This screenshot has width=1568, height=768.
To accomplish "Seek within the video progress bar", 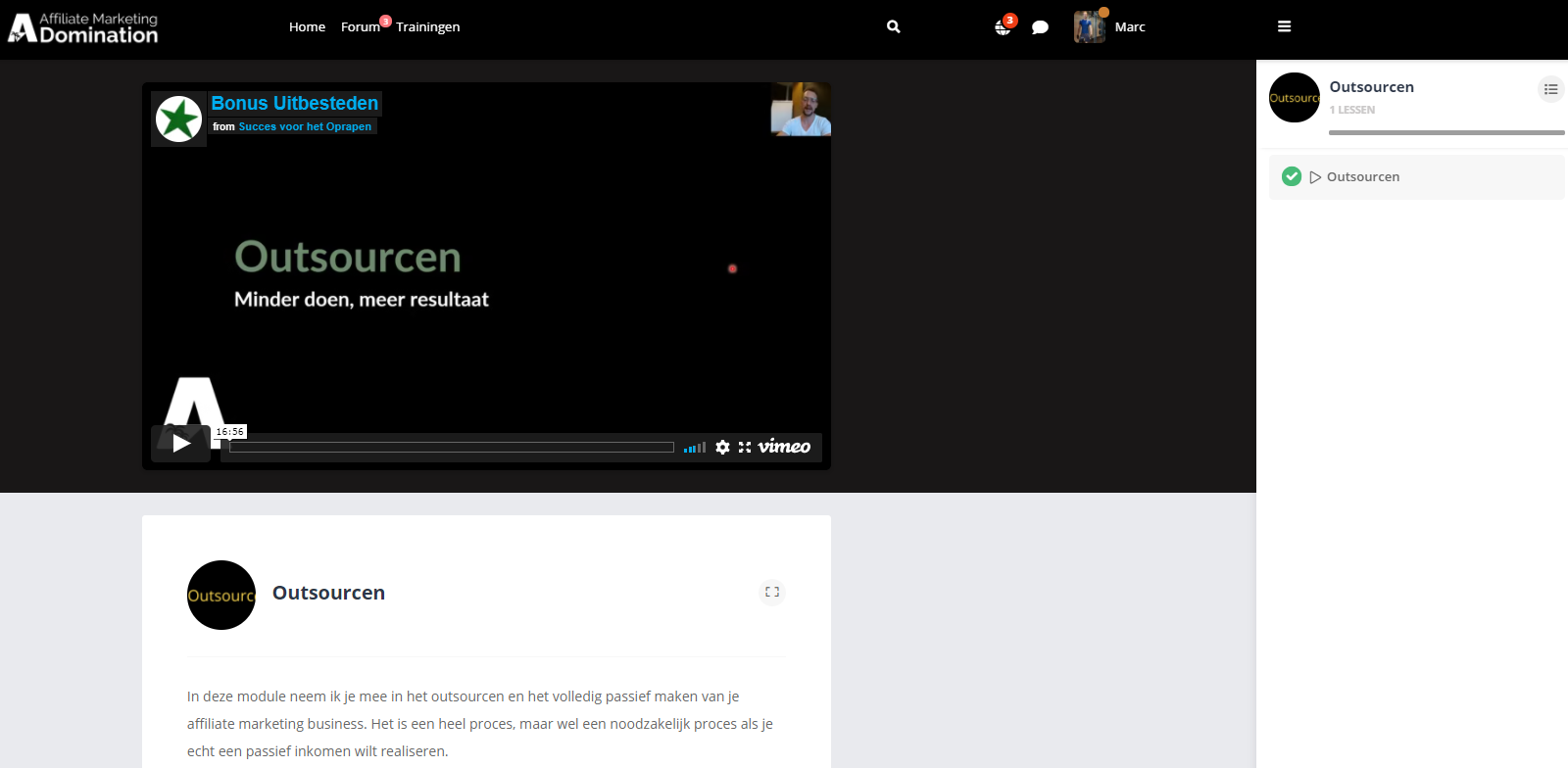I will [451, 448].
